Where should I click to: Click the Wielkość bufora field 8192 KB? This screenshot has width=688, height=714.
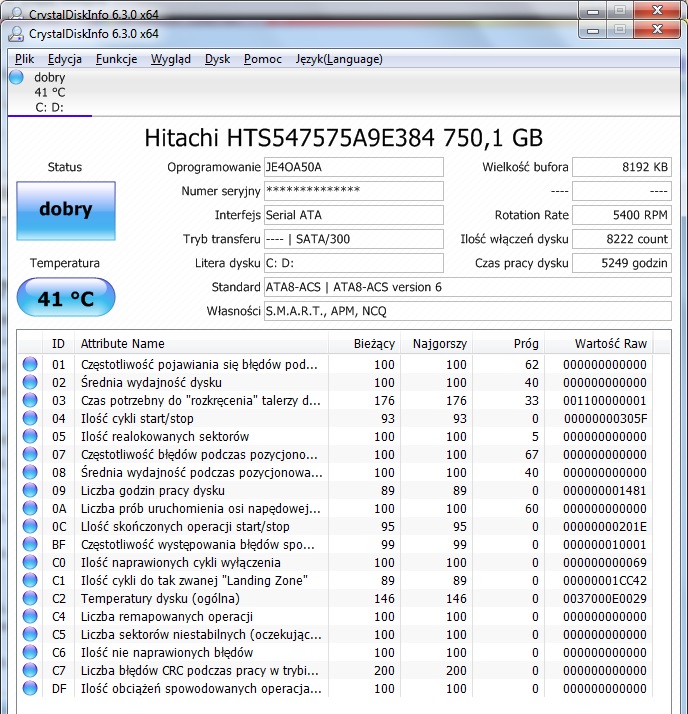coord(622,167)
